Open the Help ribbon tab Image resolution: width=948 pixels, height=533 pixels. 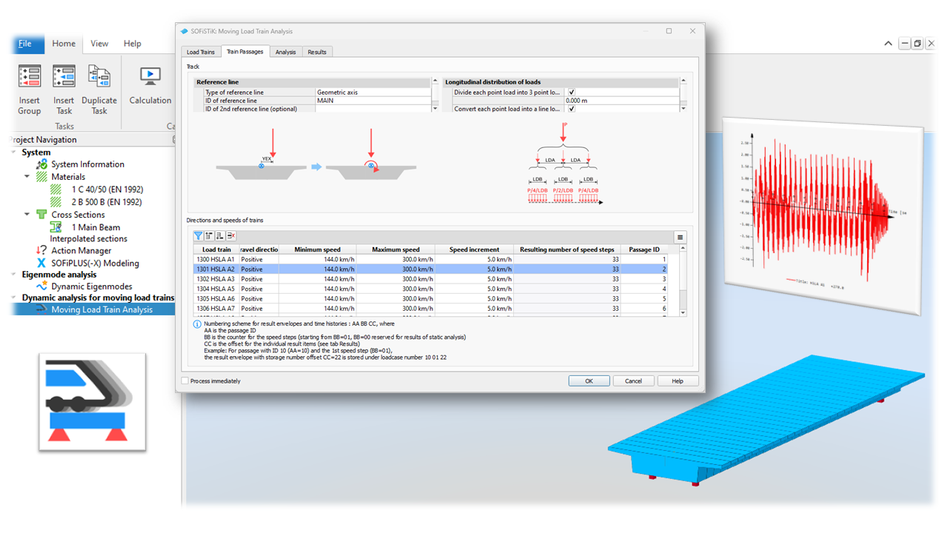(x=132, y=44)
